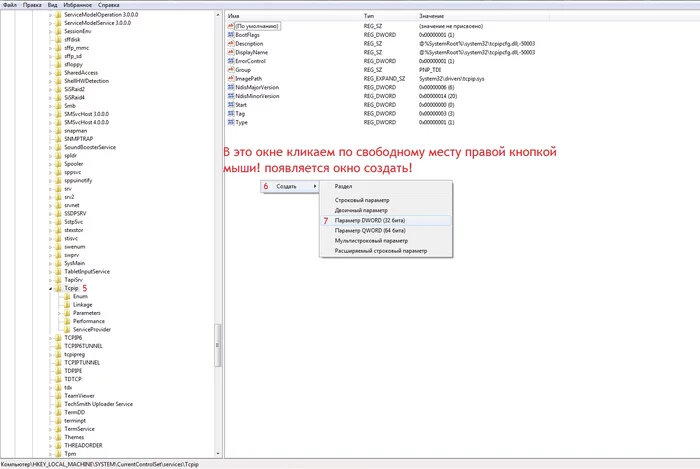Open the Справка menu

pos(108,5)
